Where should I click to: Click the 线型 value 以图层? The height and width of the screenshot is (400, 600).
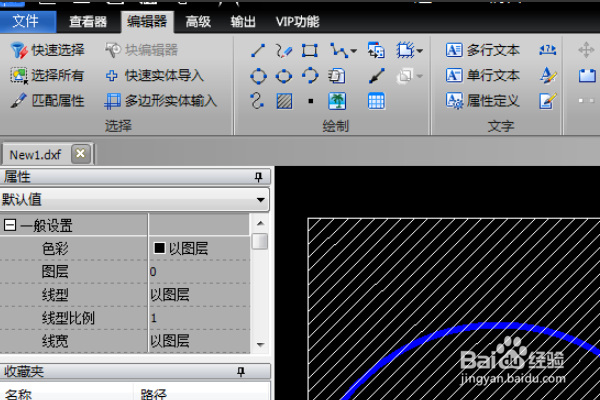coord(199,295)
